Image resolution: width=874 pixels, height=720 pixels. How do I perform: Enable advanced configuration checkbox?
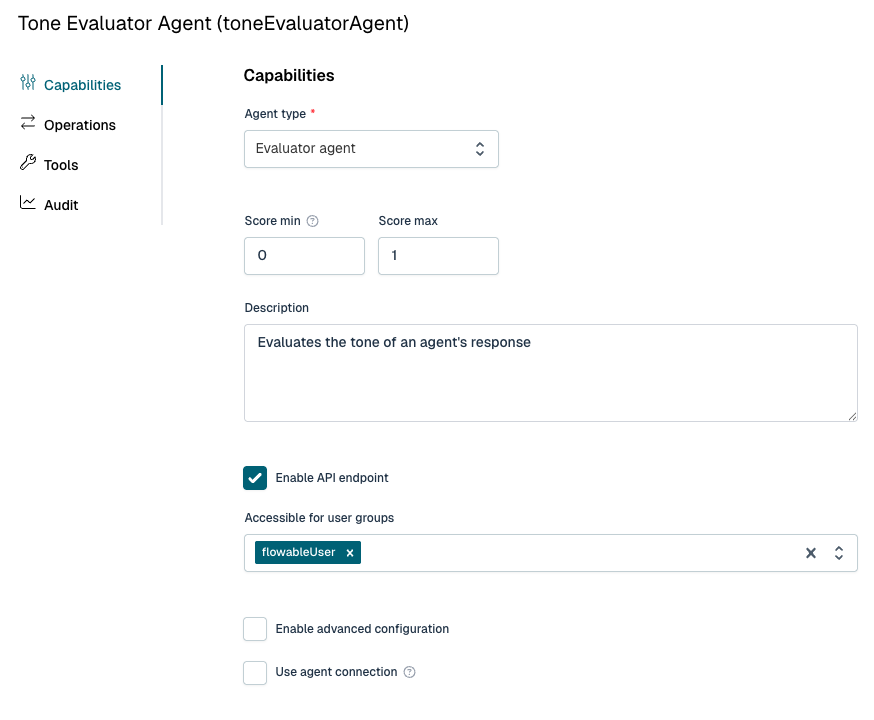pyautogui.click(x=255, y=629)
